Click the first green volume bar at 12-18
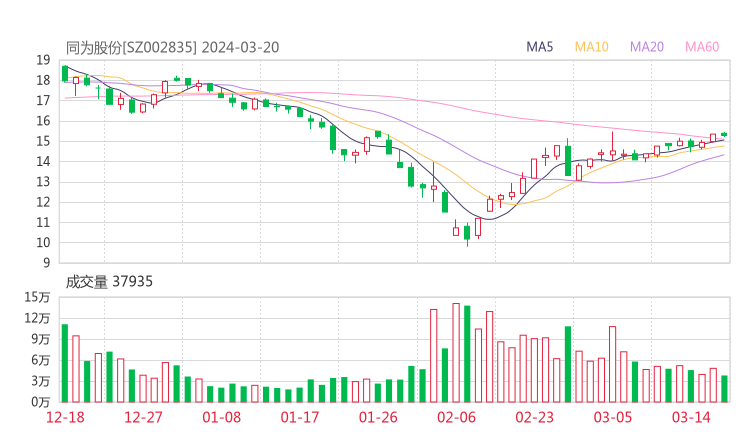This screenshot has height=440, width=740. click(65, 364)
